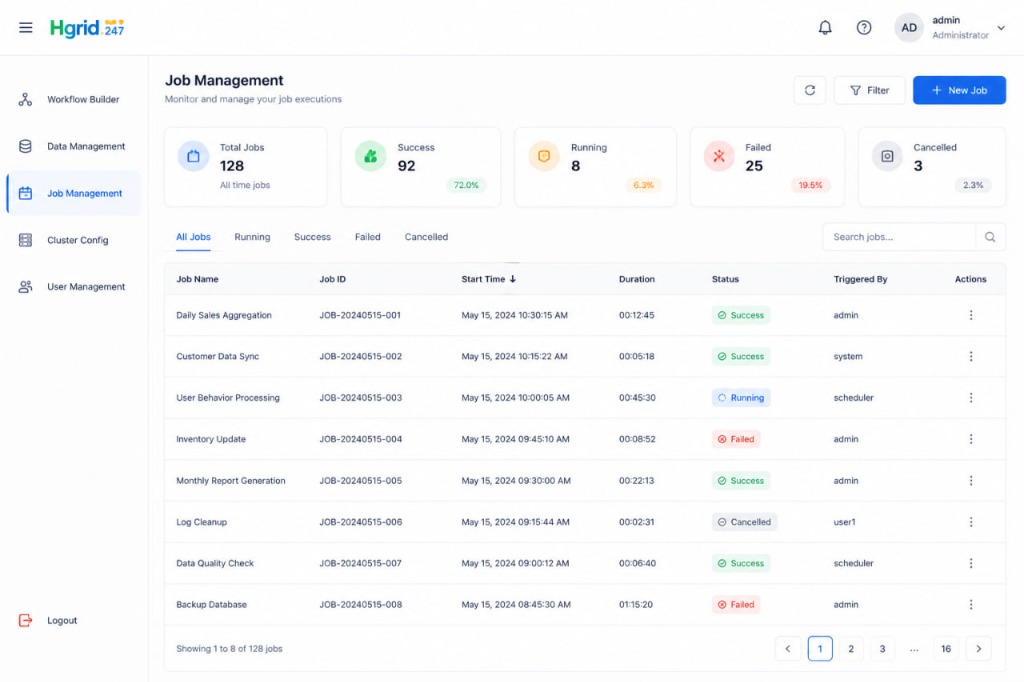The height and width of the screenshot is (682, 1024).
Task: Refresh the job list
Action: pyautogui.click(x=810, y=90)
